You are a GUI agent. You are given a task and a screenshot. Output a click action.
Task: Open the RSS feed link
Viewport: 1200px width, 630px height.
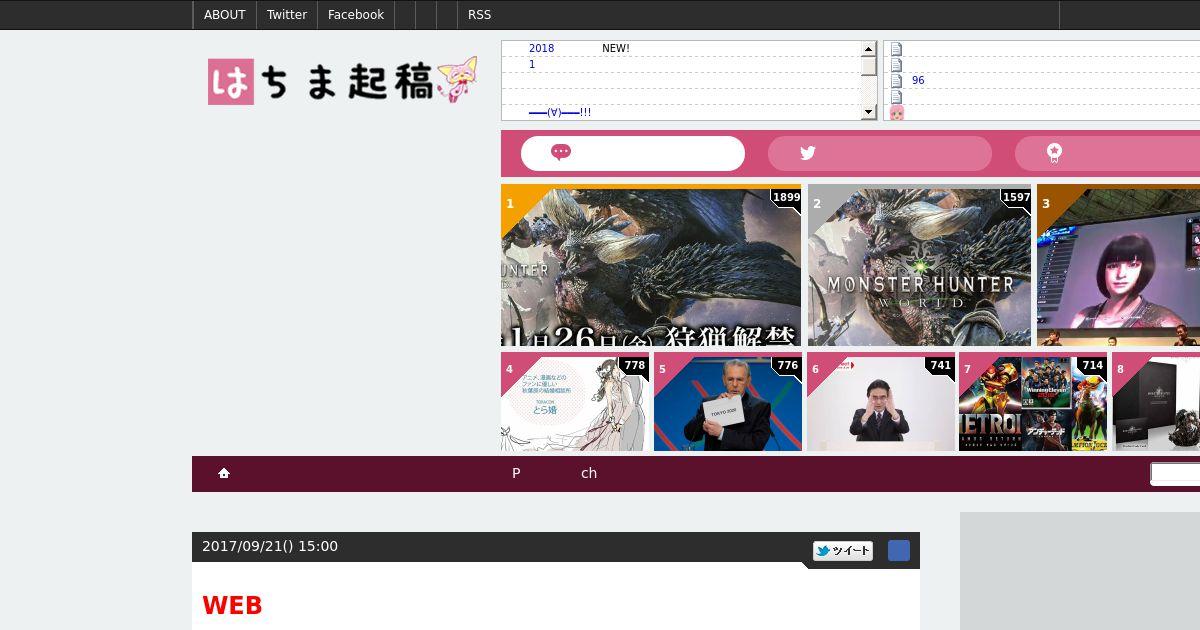click(x=479, y=15)
